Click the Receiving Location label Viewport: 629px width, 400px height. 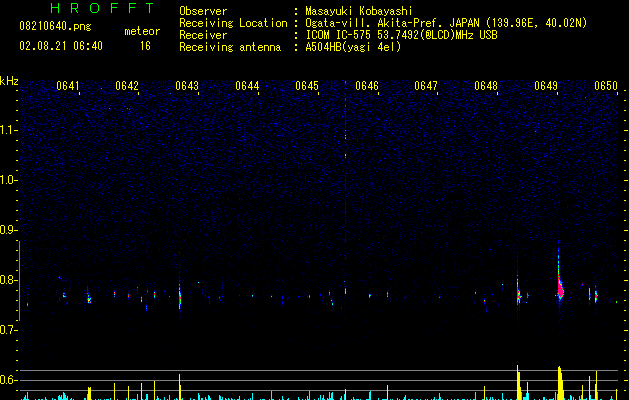point(233,23)
